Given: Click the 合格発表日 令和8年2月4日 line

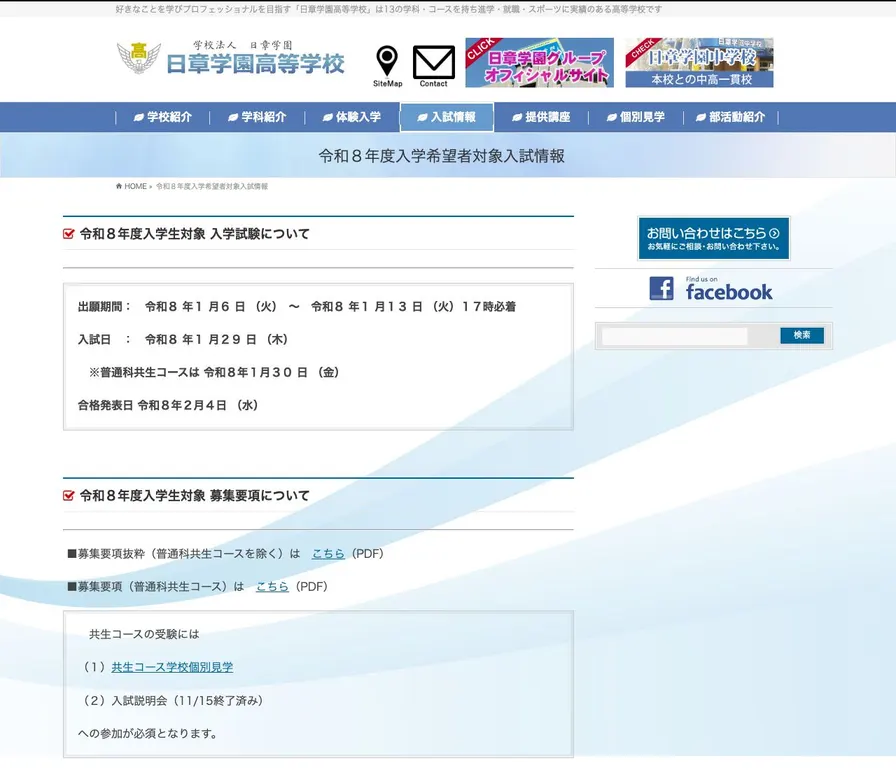Looking at the screenshot, I should pos(168,405).
